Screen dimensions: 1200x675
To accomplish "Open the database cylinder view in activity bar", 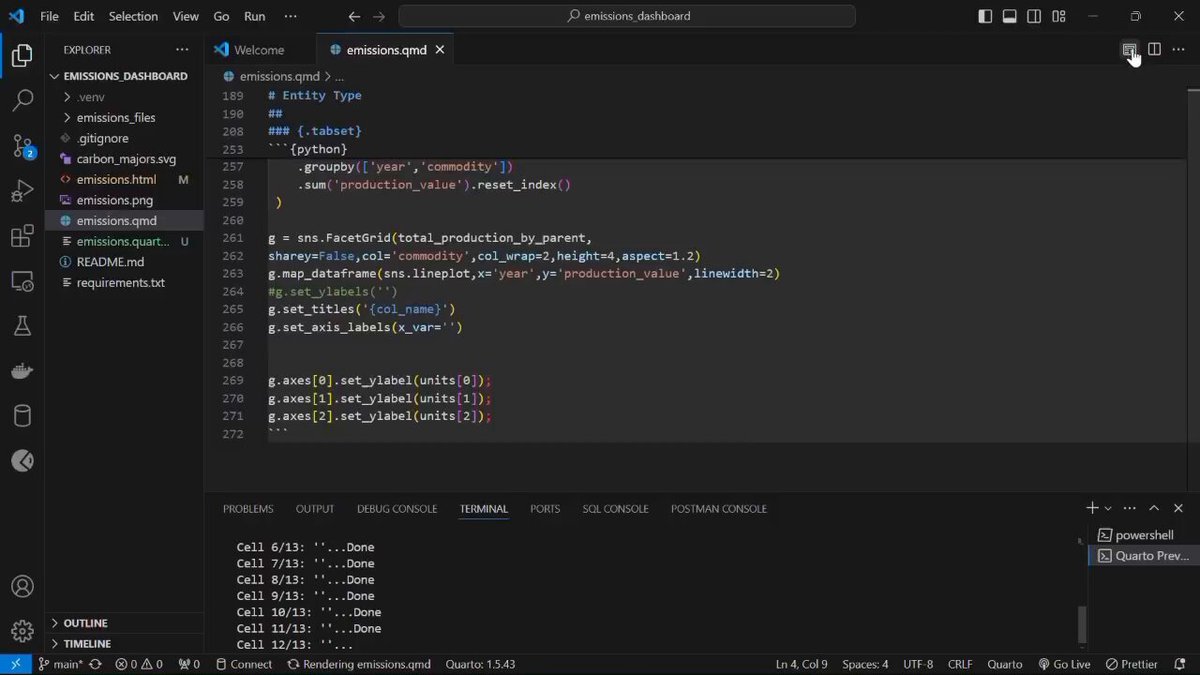I will (22, 416).
